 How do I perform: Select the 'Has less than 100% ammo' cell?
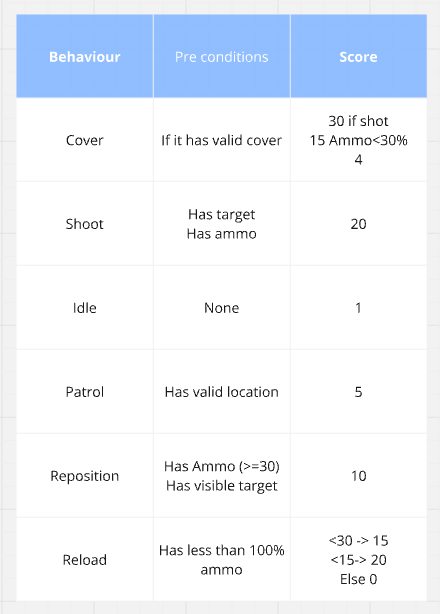222,559
